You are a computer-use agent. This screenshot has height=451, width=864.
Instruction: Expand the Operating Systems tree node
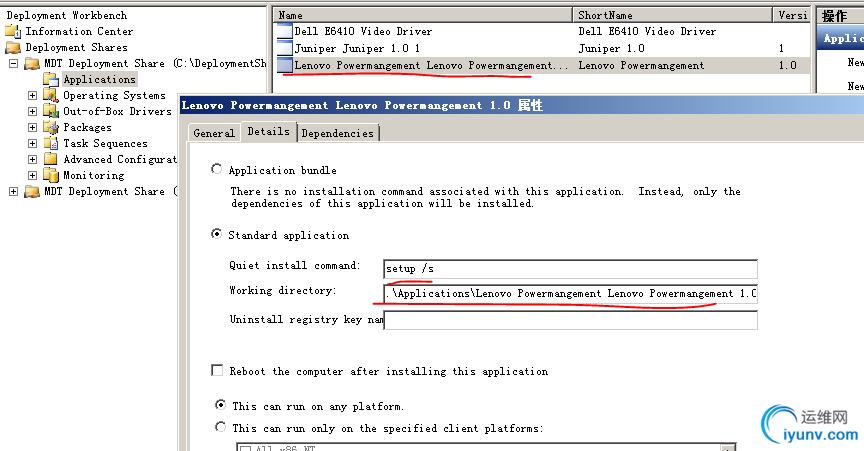pos(33,95)
